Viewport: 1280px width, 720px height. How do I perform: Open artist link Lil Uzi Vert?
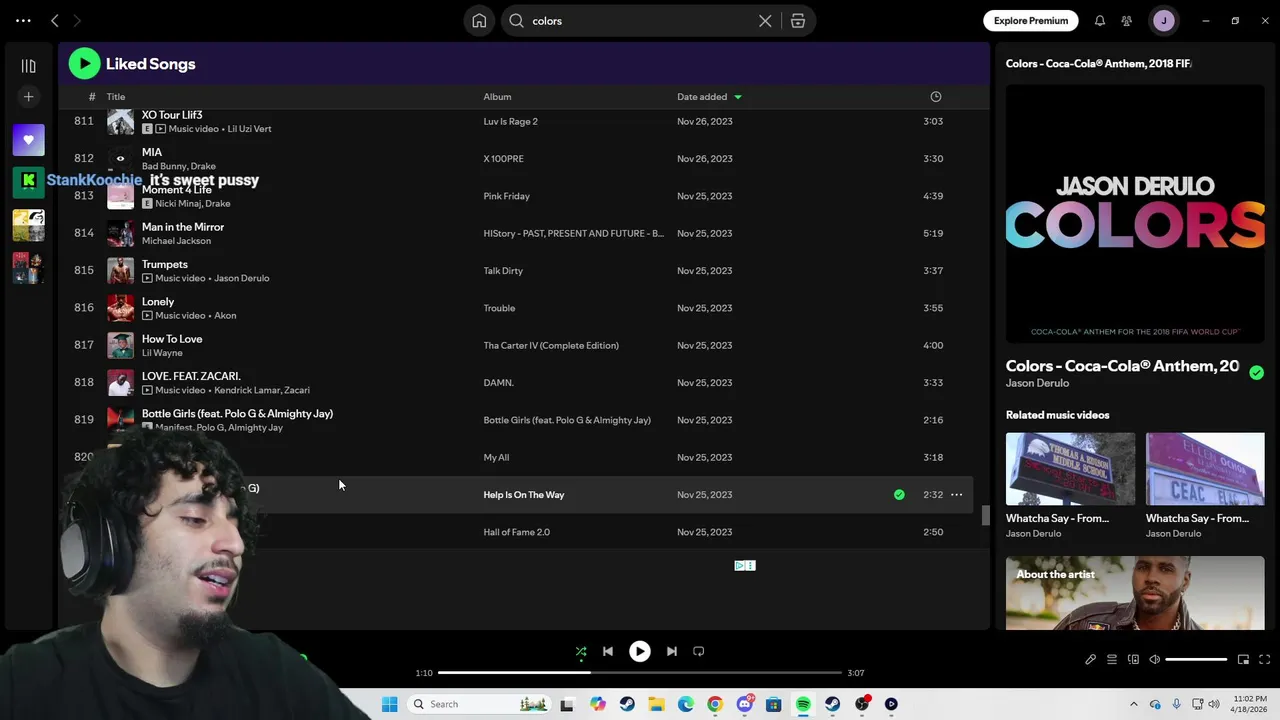pyautogui.click(x=249, y=129)
